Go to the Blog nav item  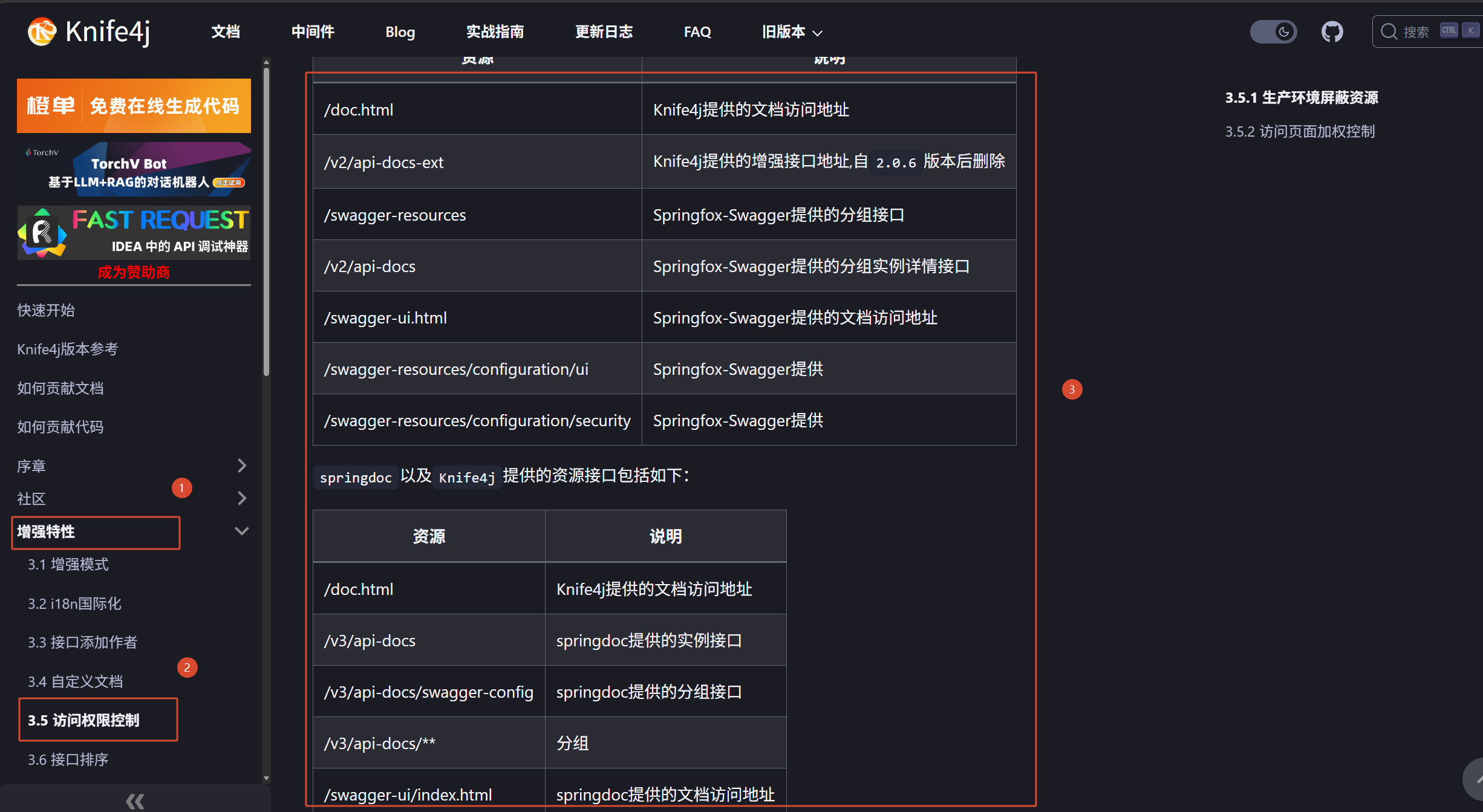point(400,32)
